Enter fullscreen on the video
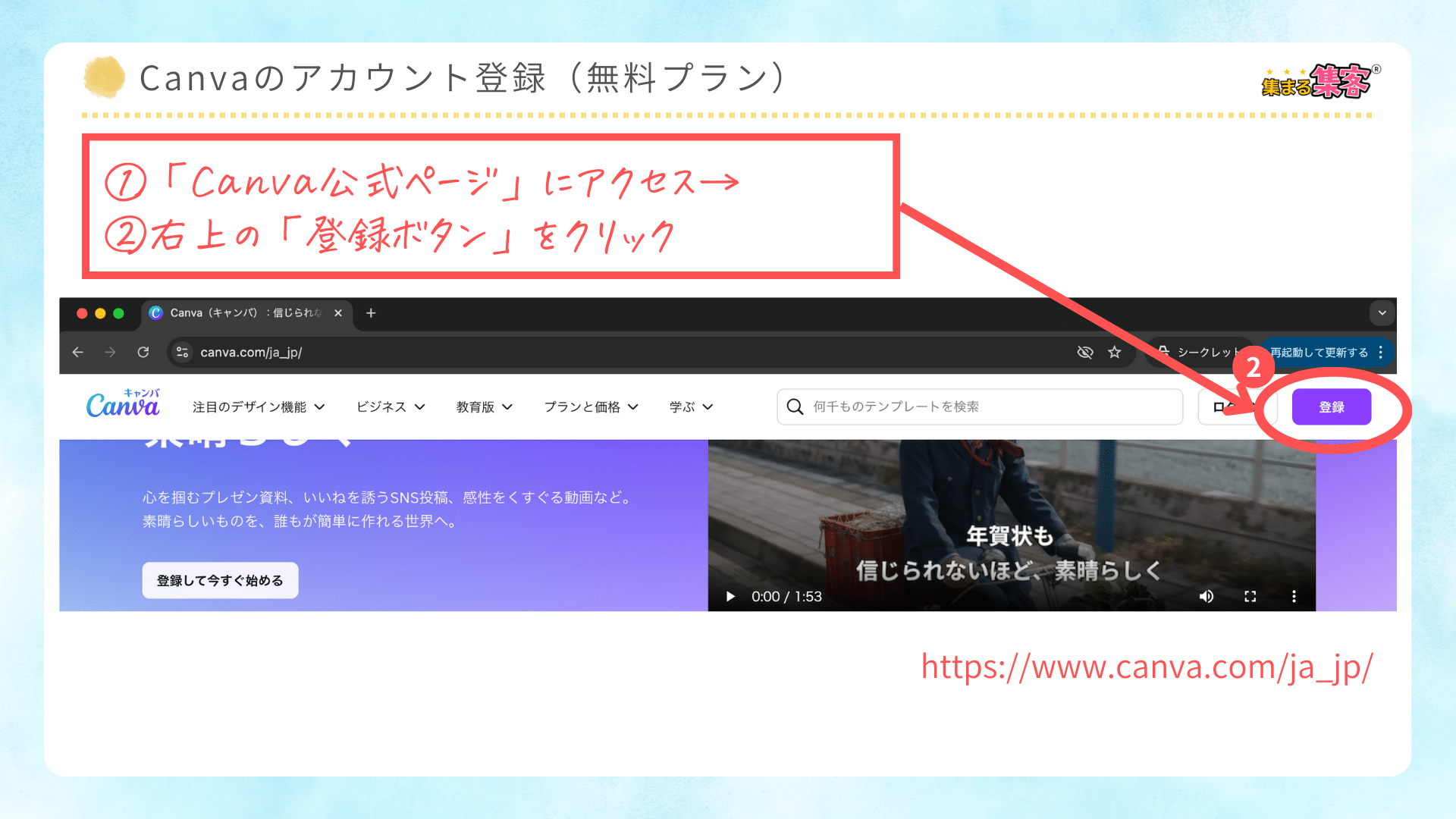The width and height of the screenshot is (1456, 819). point(1250,596)
